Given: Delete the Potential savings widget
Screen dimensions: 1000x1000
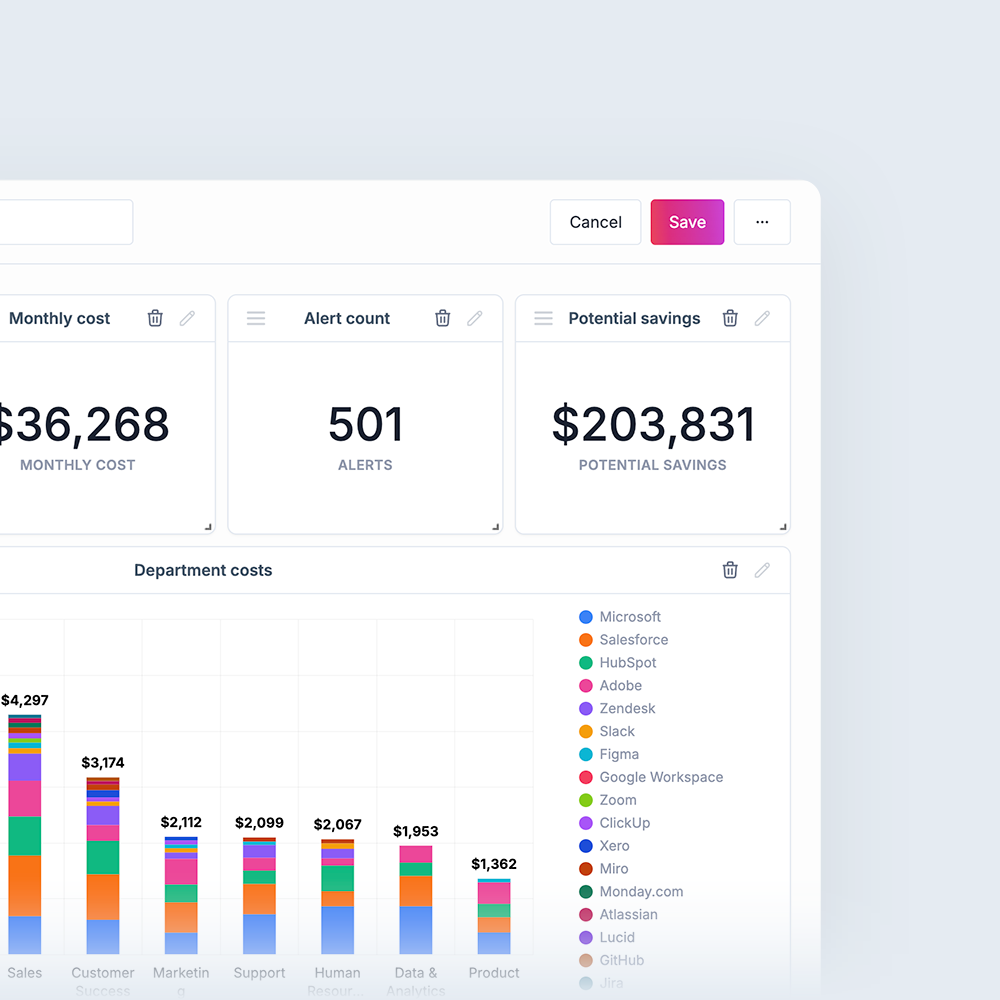Looking at the screenshot, I should pyautogui.click(x=730, y=318).
